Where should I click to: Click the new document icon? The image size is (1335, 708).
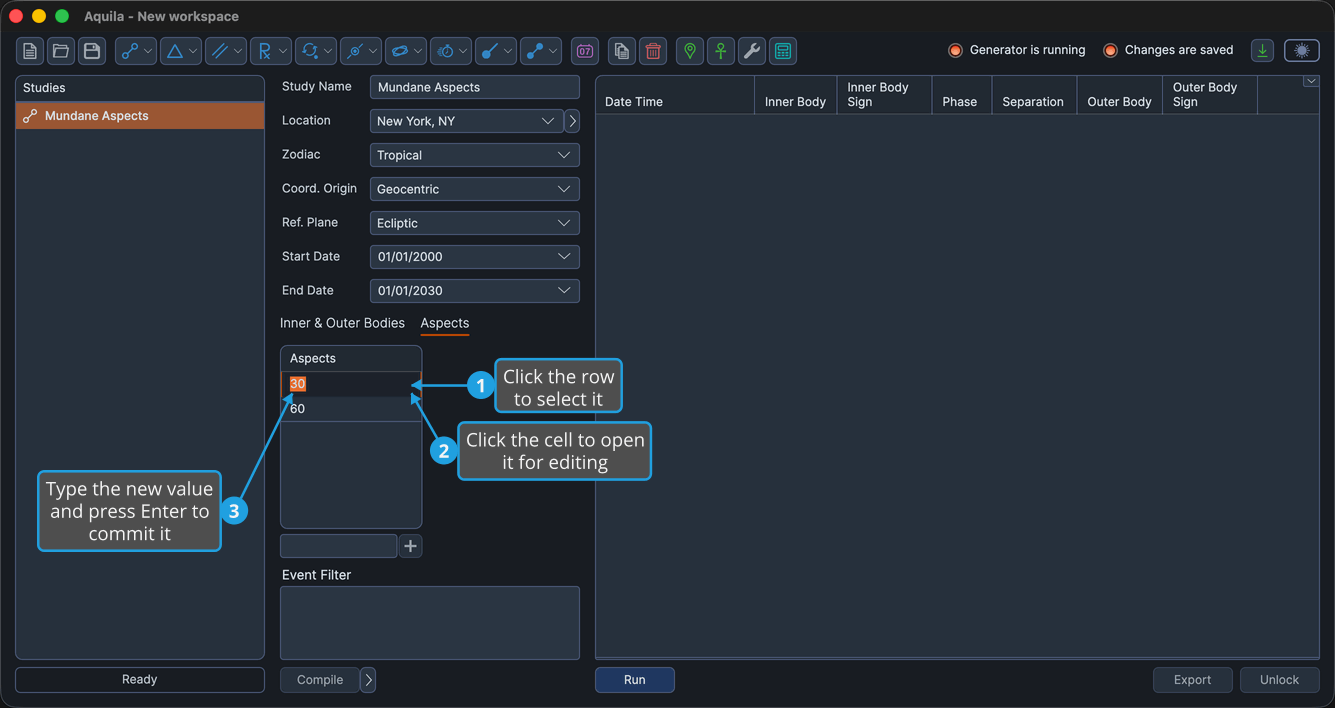(30, 51)
